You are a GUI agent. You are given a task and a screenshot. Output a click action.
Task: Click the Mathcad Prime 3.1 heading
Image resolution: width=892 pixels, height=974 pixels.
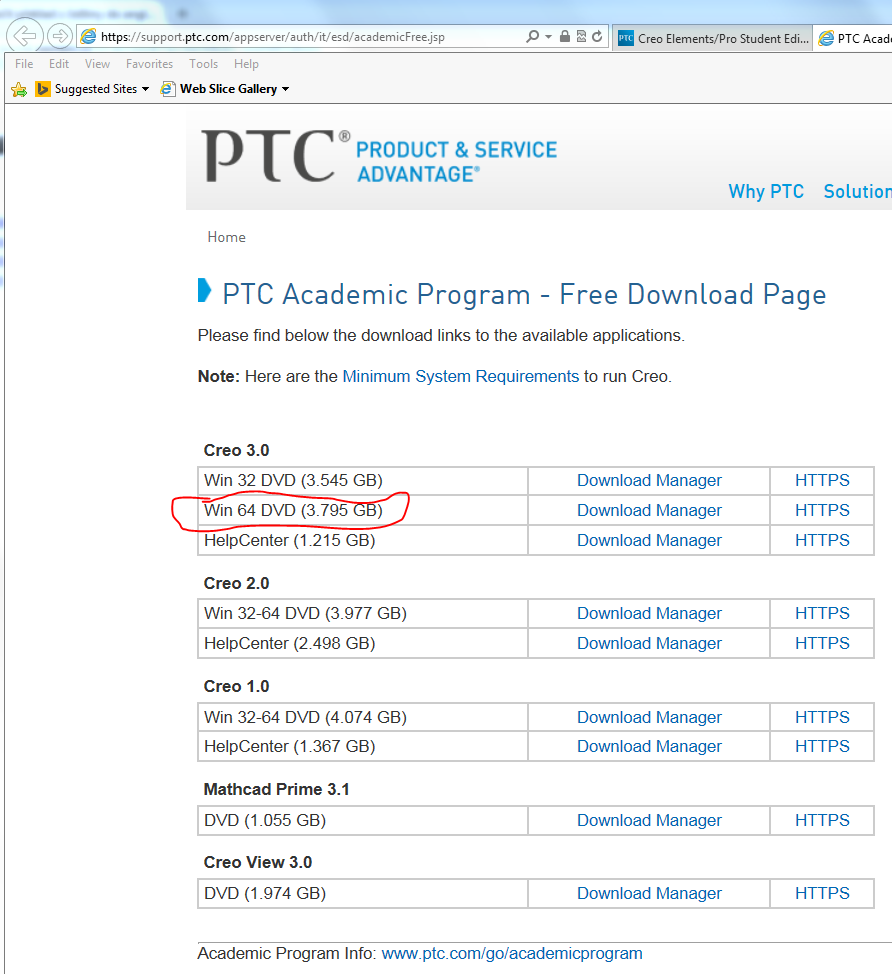(276, 790)
